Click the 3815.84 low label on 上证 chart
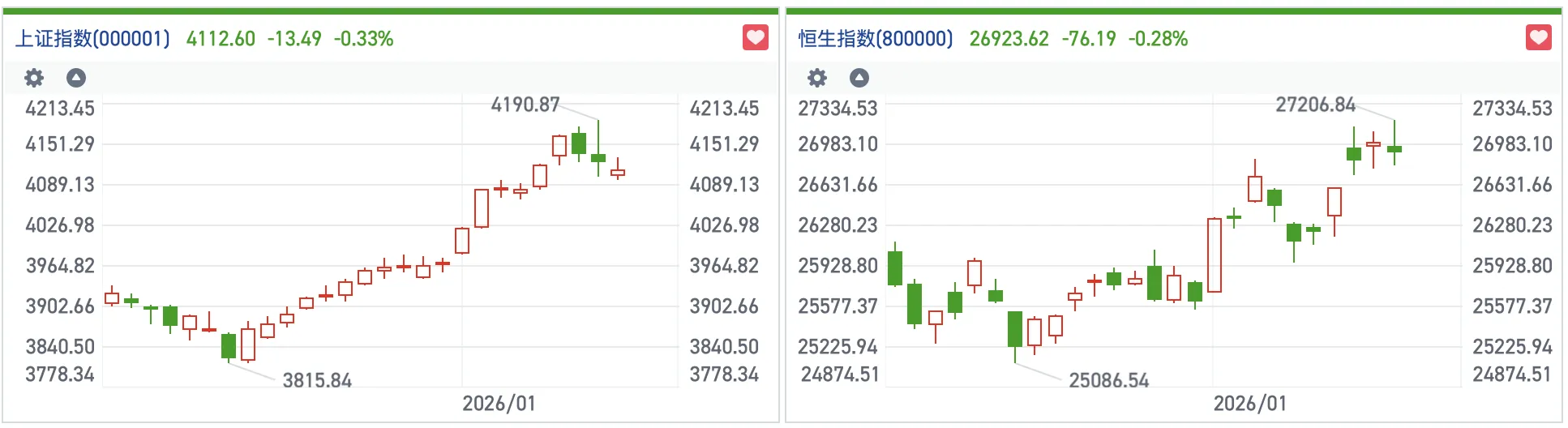Image resolution: width=1568 pixels, height=428 pixels. [317, 380]
